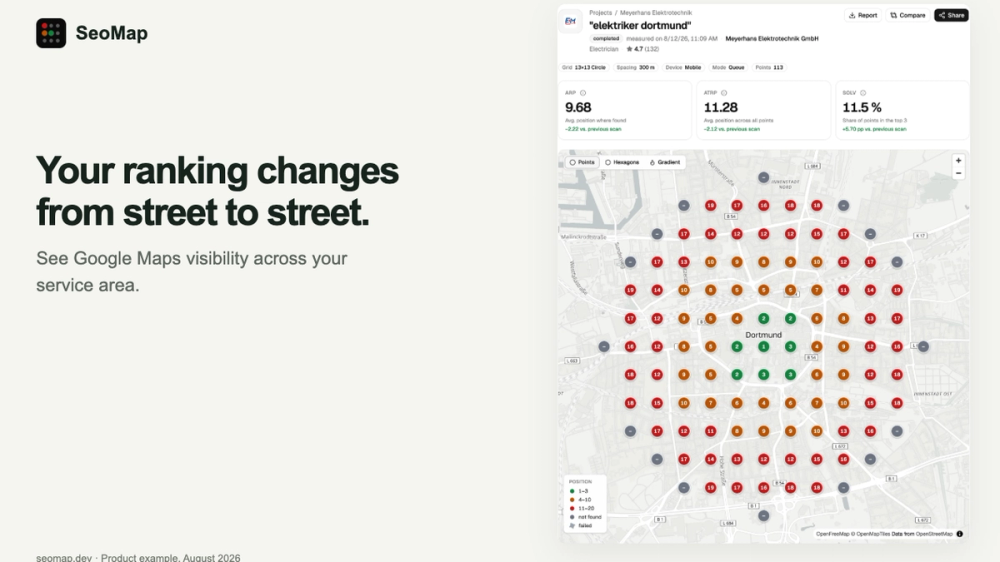The width and height of the screenshot is (1000, 562).
Task: Select the Hexagons map view
Action: 622,163
